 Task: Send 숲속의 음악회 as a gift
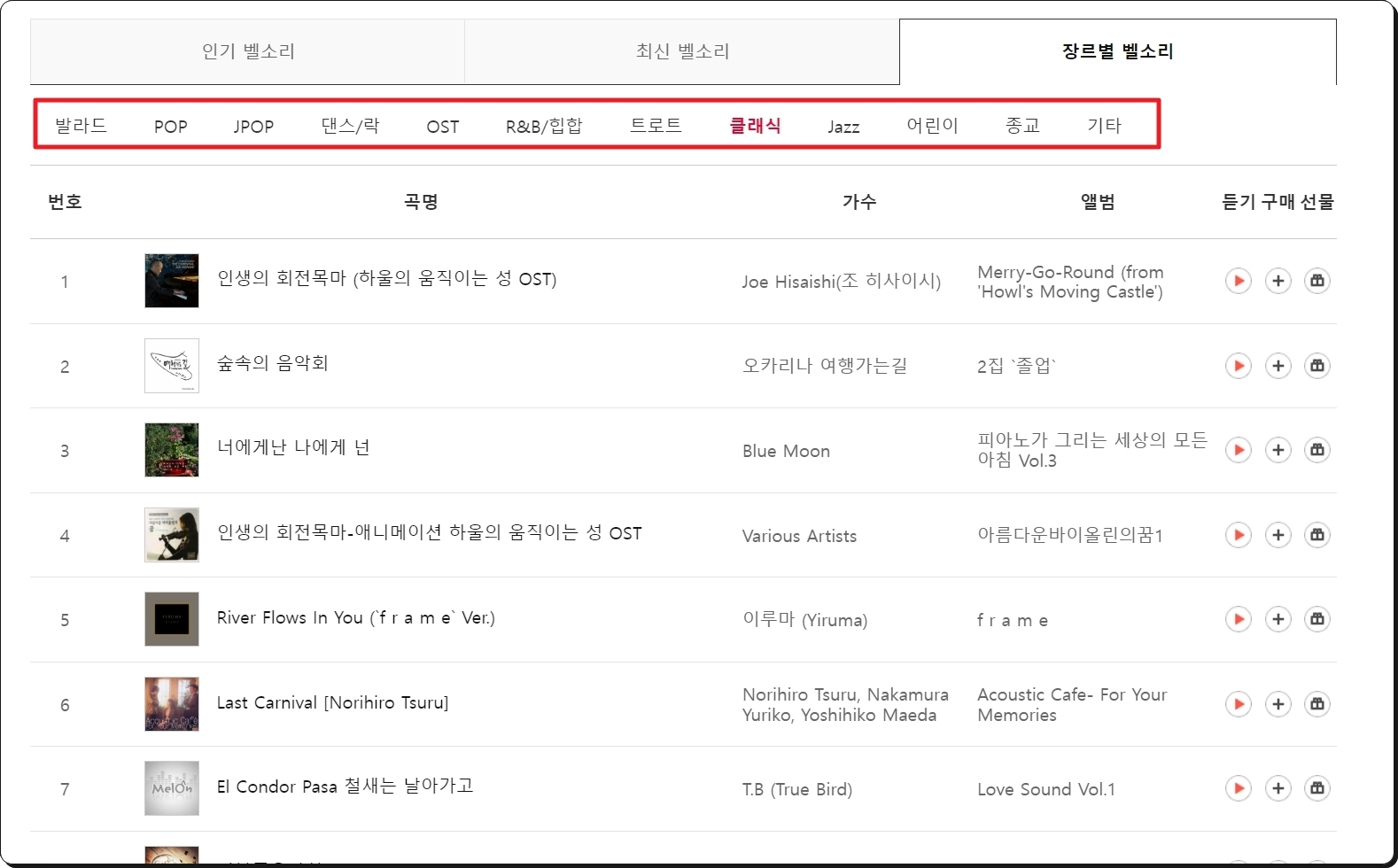point(1317,366)
